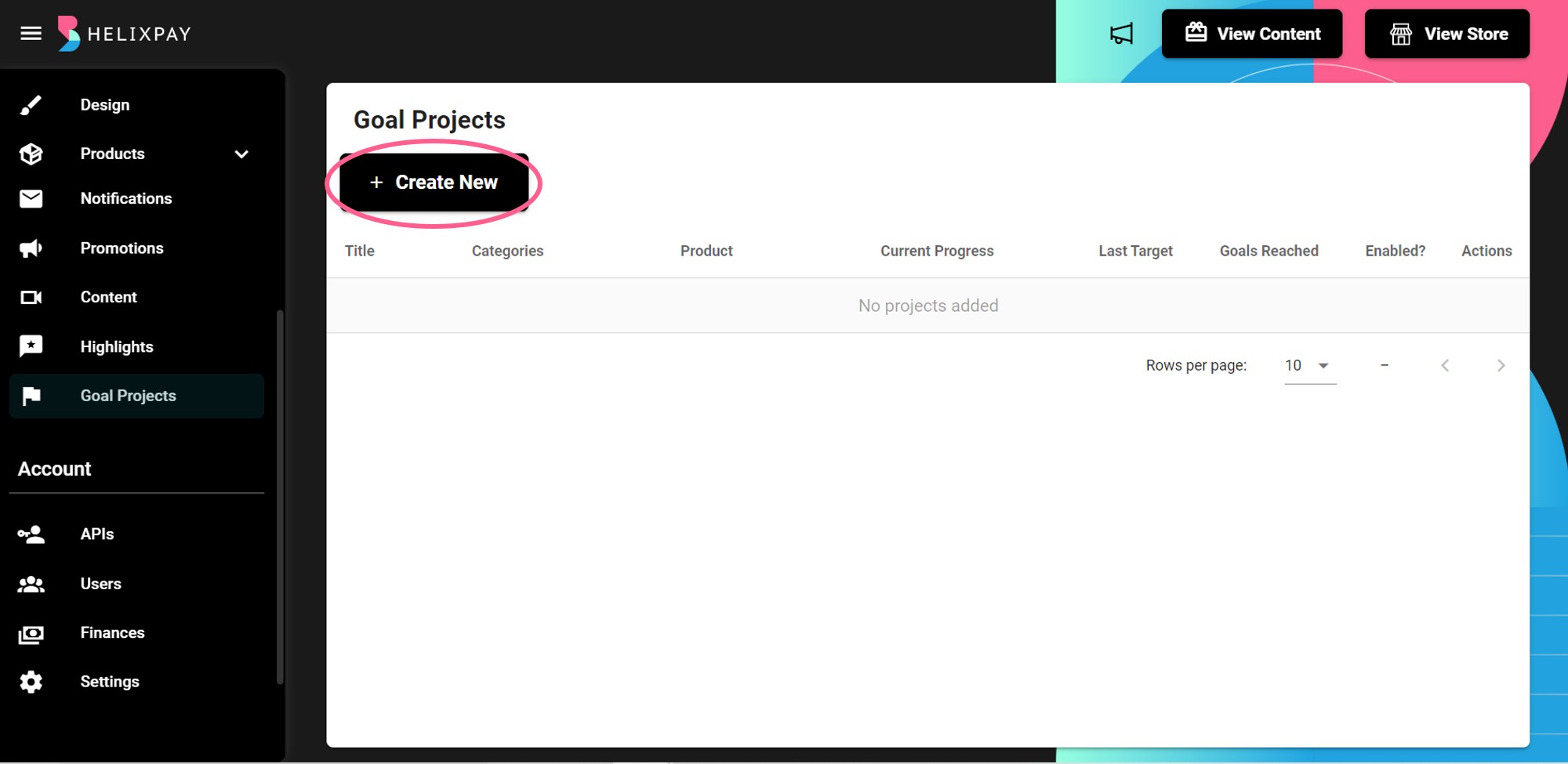The height and width of the screenshot is (764, 1568).
Task: Select Goal Projects menu item
Action: point(136,396)
